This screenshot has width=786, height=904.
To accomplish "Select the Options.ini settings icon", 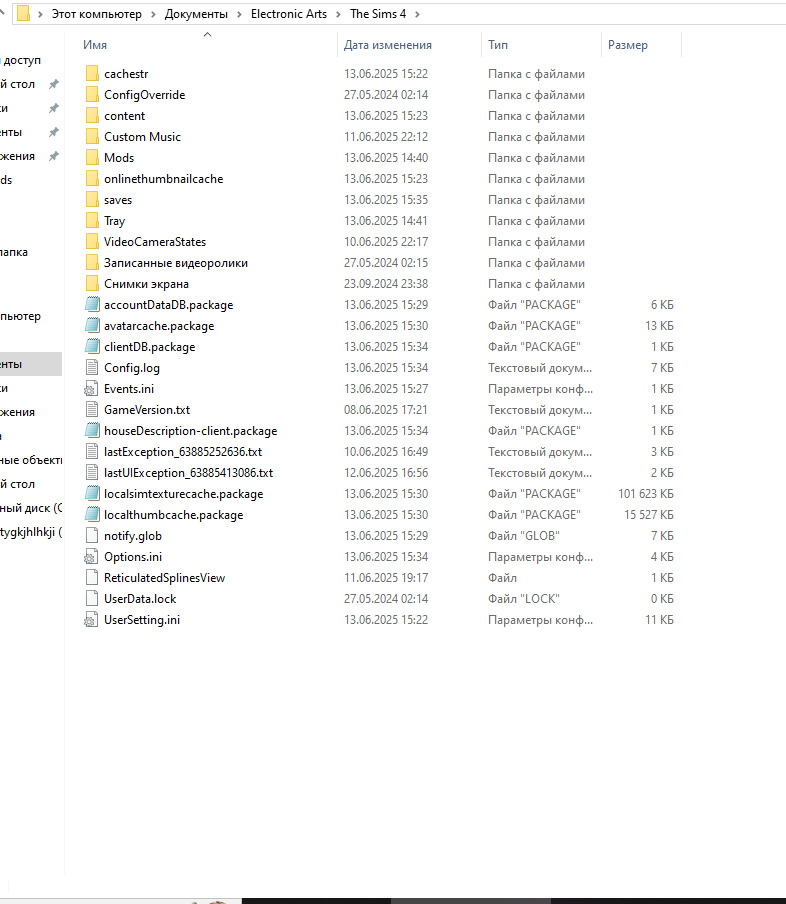I will coord(91,557).
